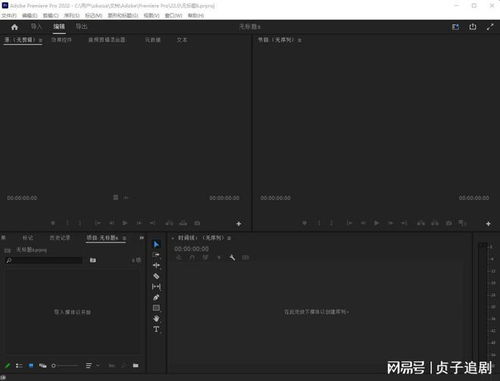Select the Ripple Edit tool
Viewport: 500px width, 381px height.
coord(156,266)
